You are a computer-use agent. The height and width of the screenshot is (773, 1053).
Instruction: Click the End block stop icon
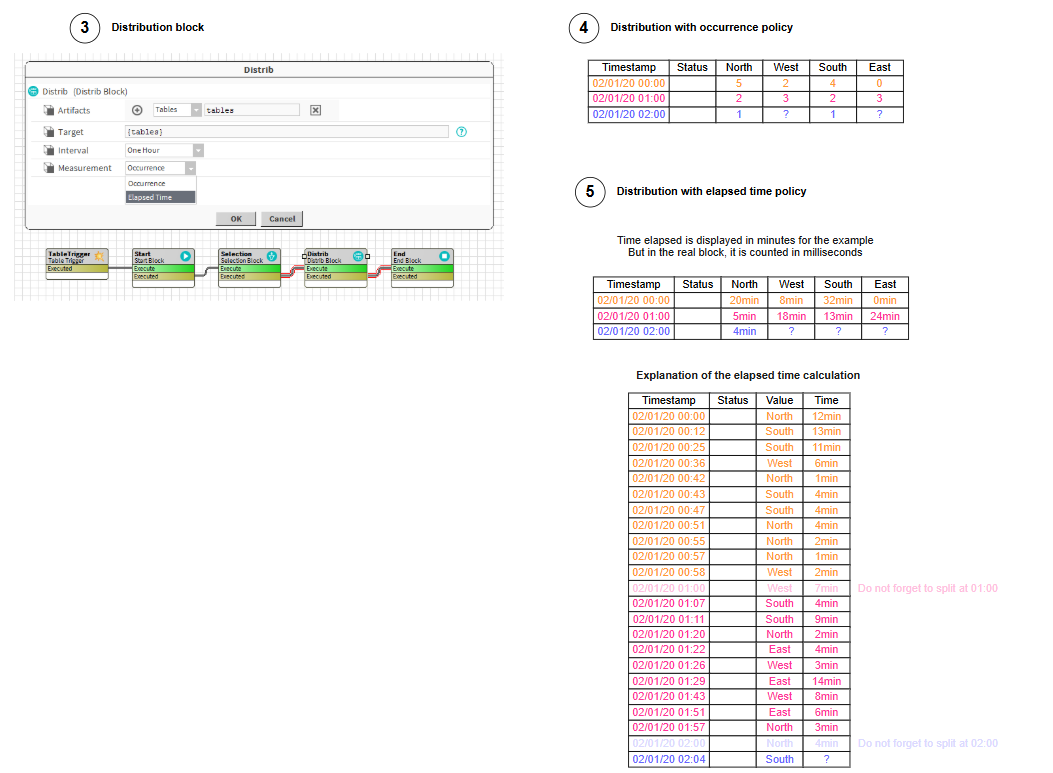pos(445,257)
